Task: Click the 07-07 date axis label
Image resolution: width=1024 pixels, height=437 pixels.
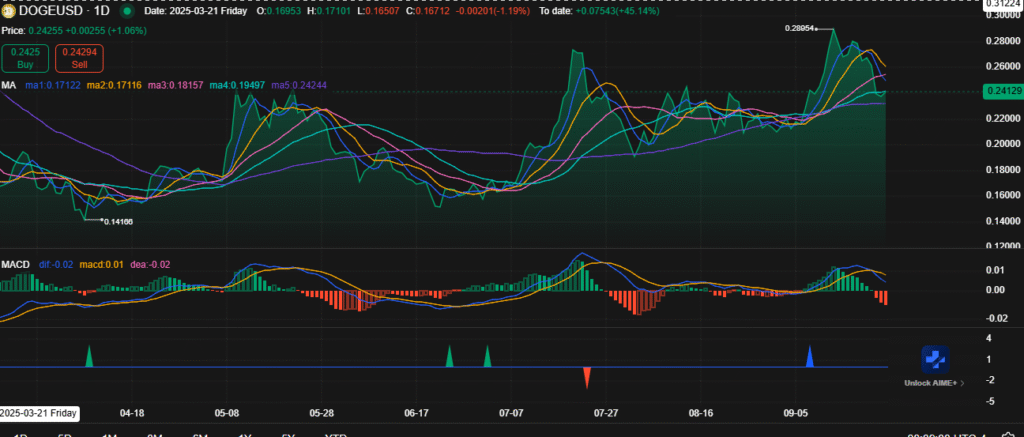Action: click(511, 413)
